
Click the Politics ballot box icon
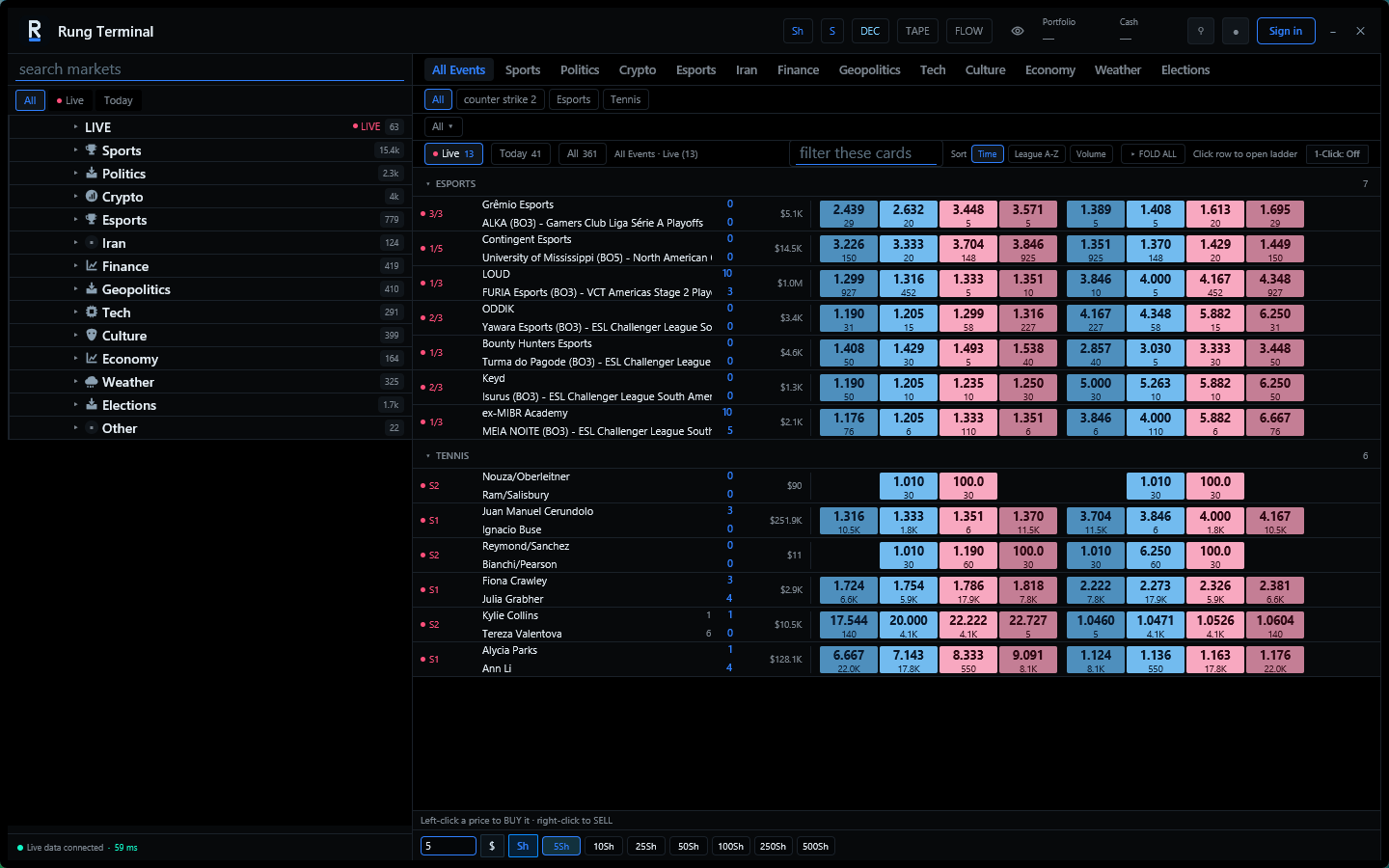point(92,174)
